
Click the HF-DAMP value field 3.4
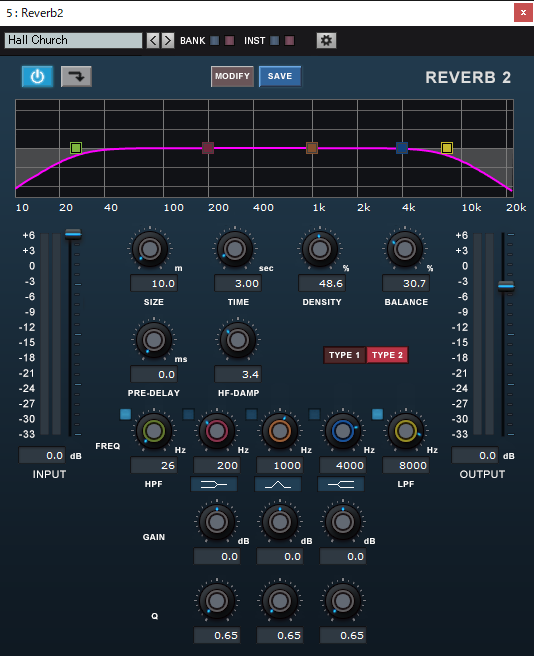coord(238,374)
